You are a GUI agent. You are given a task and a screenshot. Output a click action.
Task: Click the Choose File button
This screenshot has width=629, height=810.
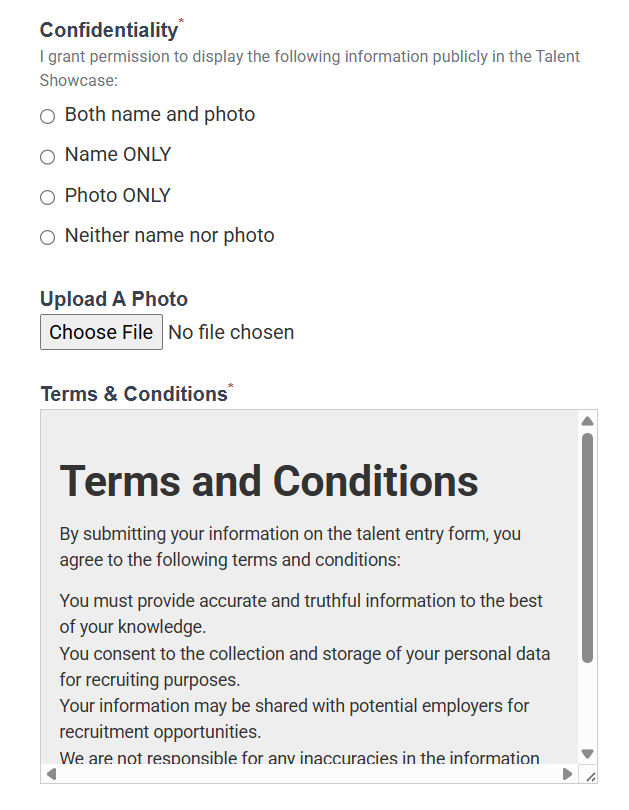click(x=101, y=332)
